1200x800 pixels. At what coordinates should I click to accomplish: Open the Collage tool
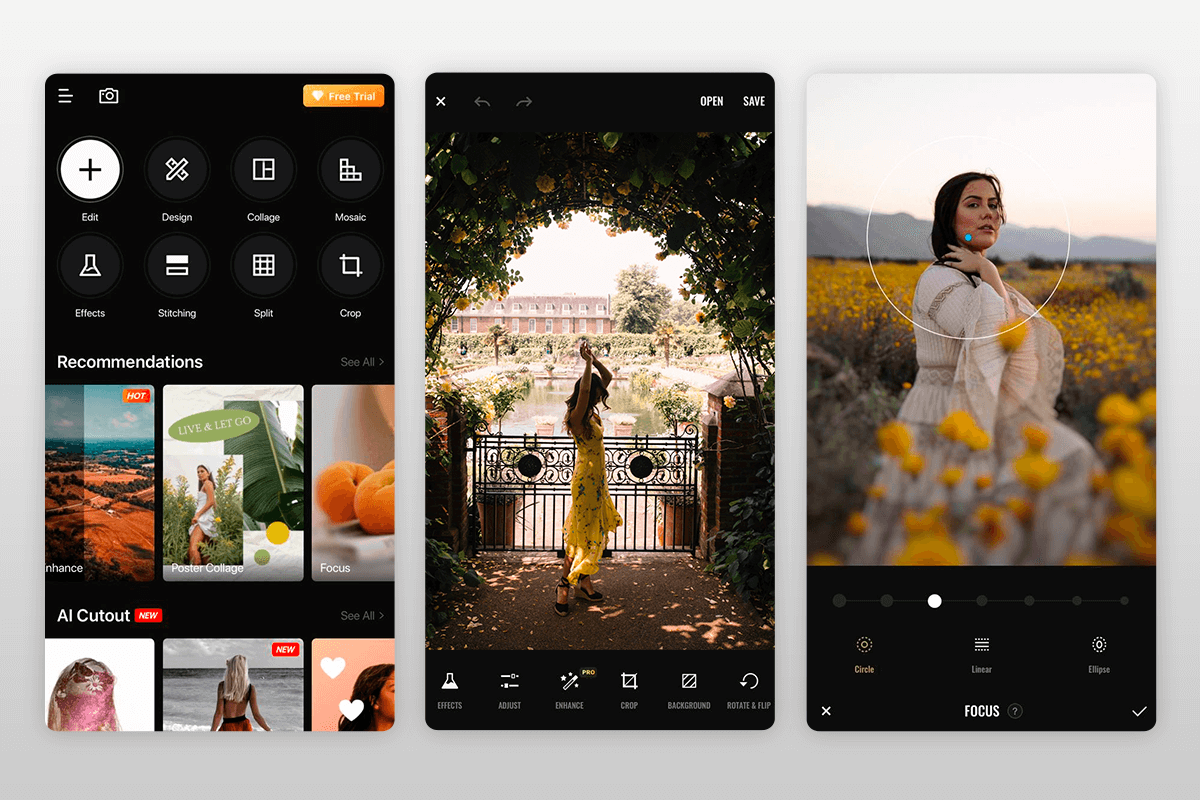click(x=263, y=169)
